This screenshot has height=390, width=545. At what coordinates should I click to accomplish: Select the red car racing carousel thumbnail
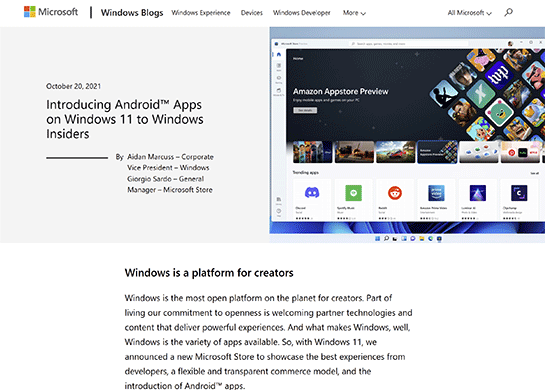point(396,152)
